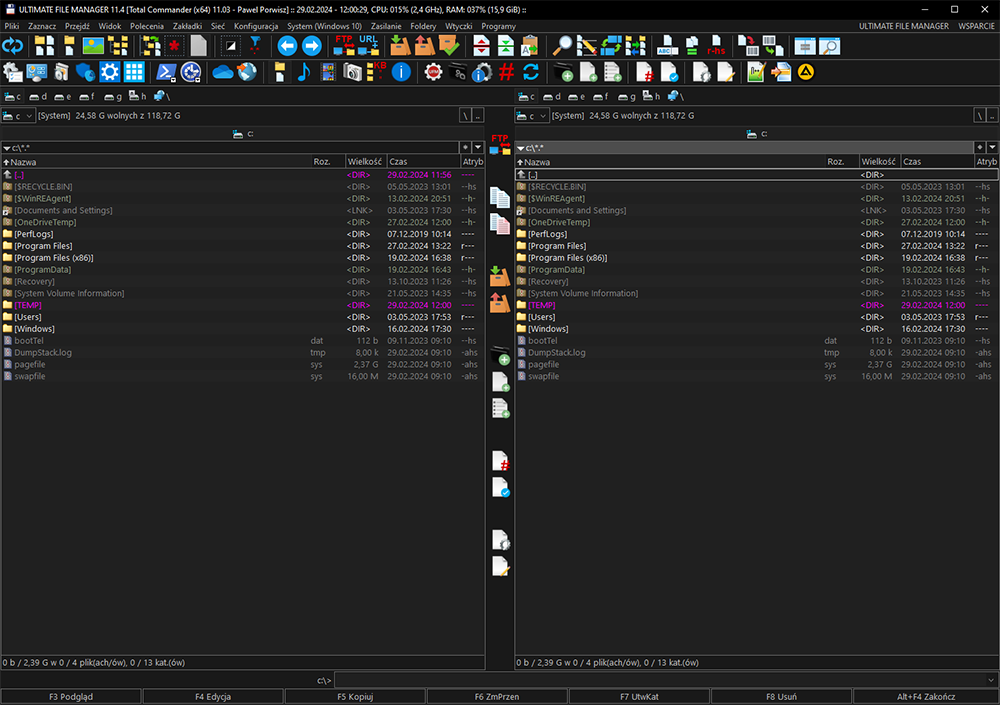Screen dimensions: 1000x705
Task: Open right panel directory history arrow
Action: [x=992, y=147]
